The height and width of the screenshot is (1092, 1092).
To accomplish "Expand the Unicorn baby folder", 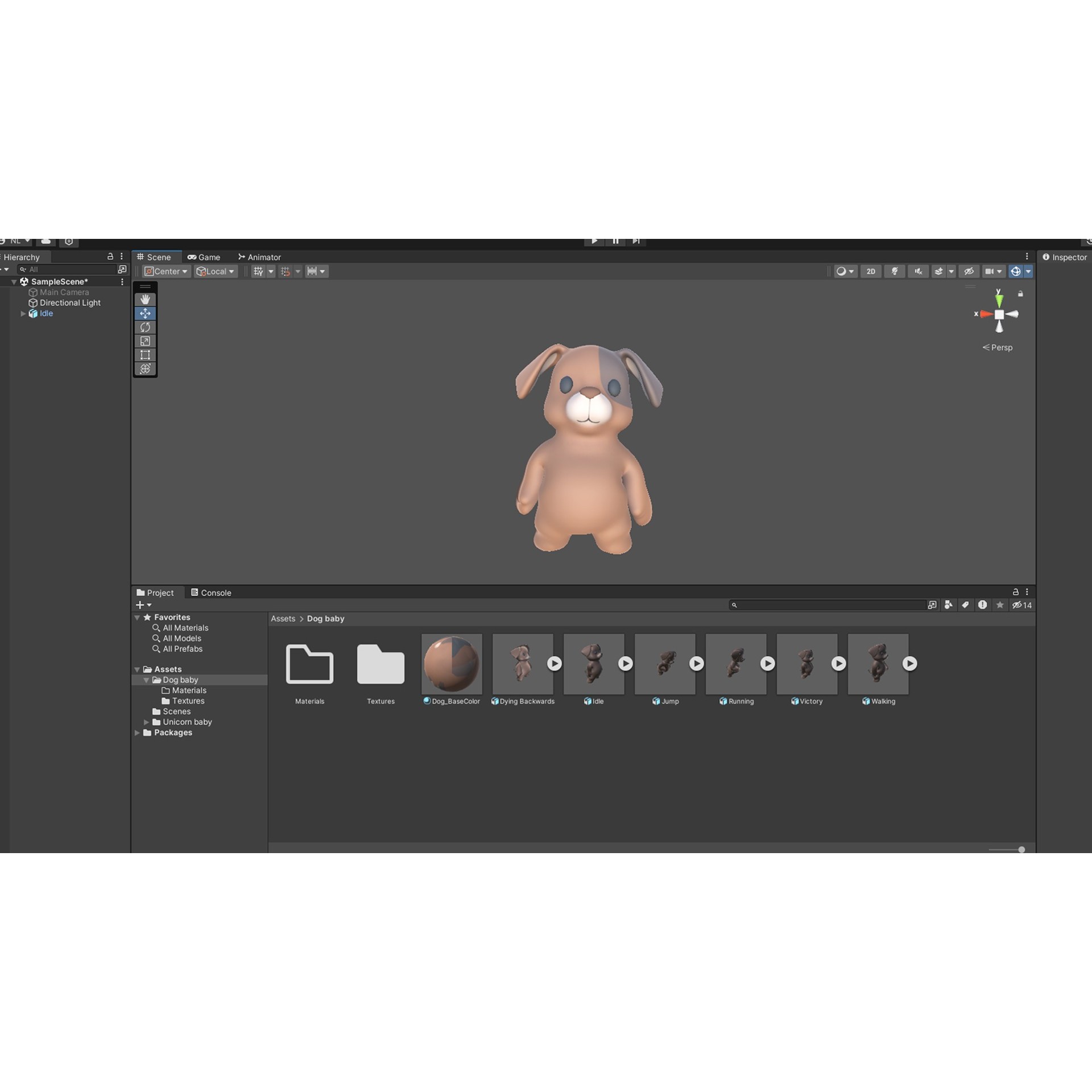I will (x=147, y=722).
